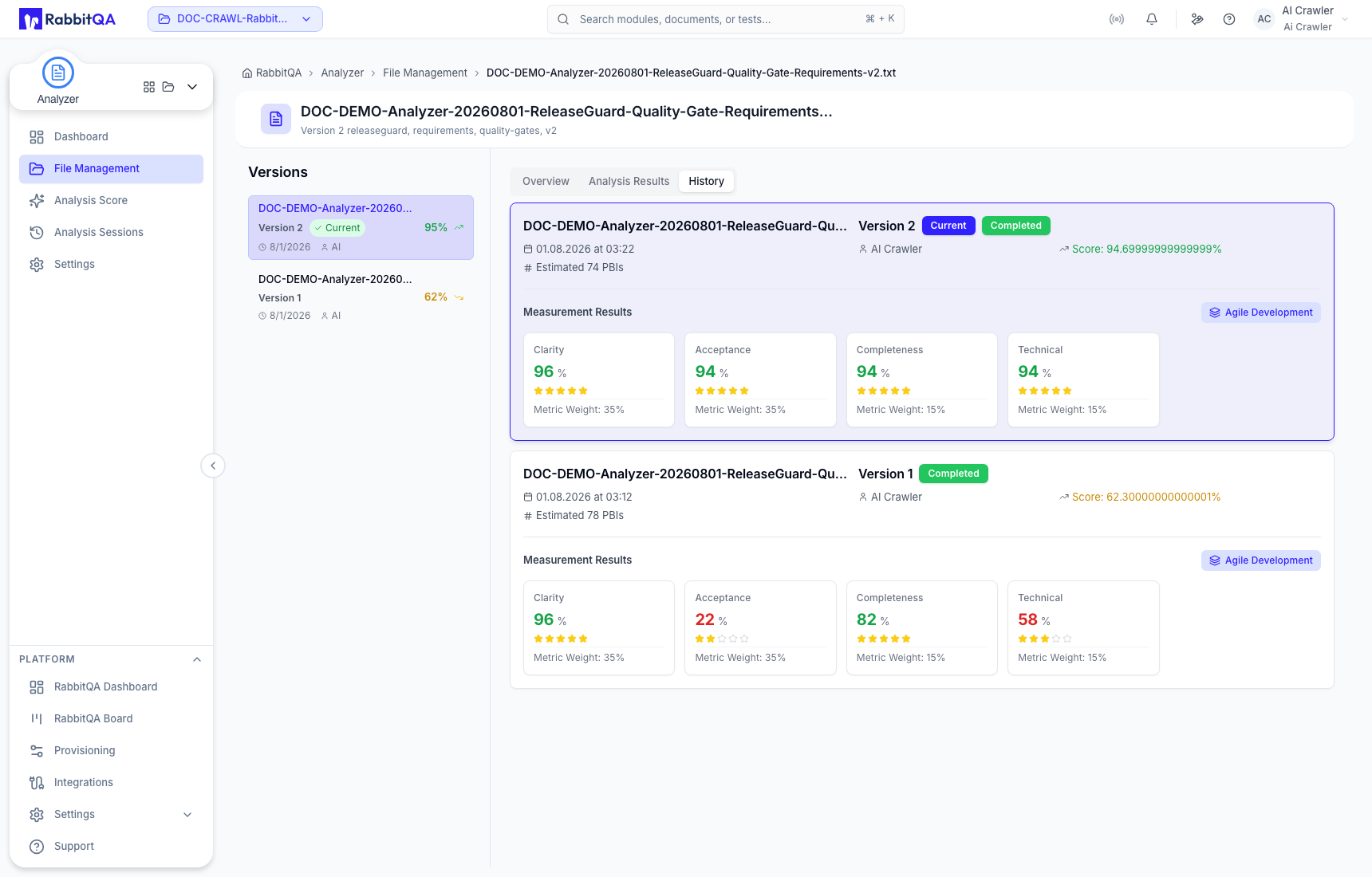This screenshot has width=1372, height=877.
Task: Click the document icon in the title header
Action: (276, 119)
